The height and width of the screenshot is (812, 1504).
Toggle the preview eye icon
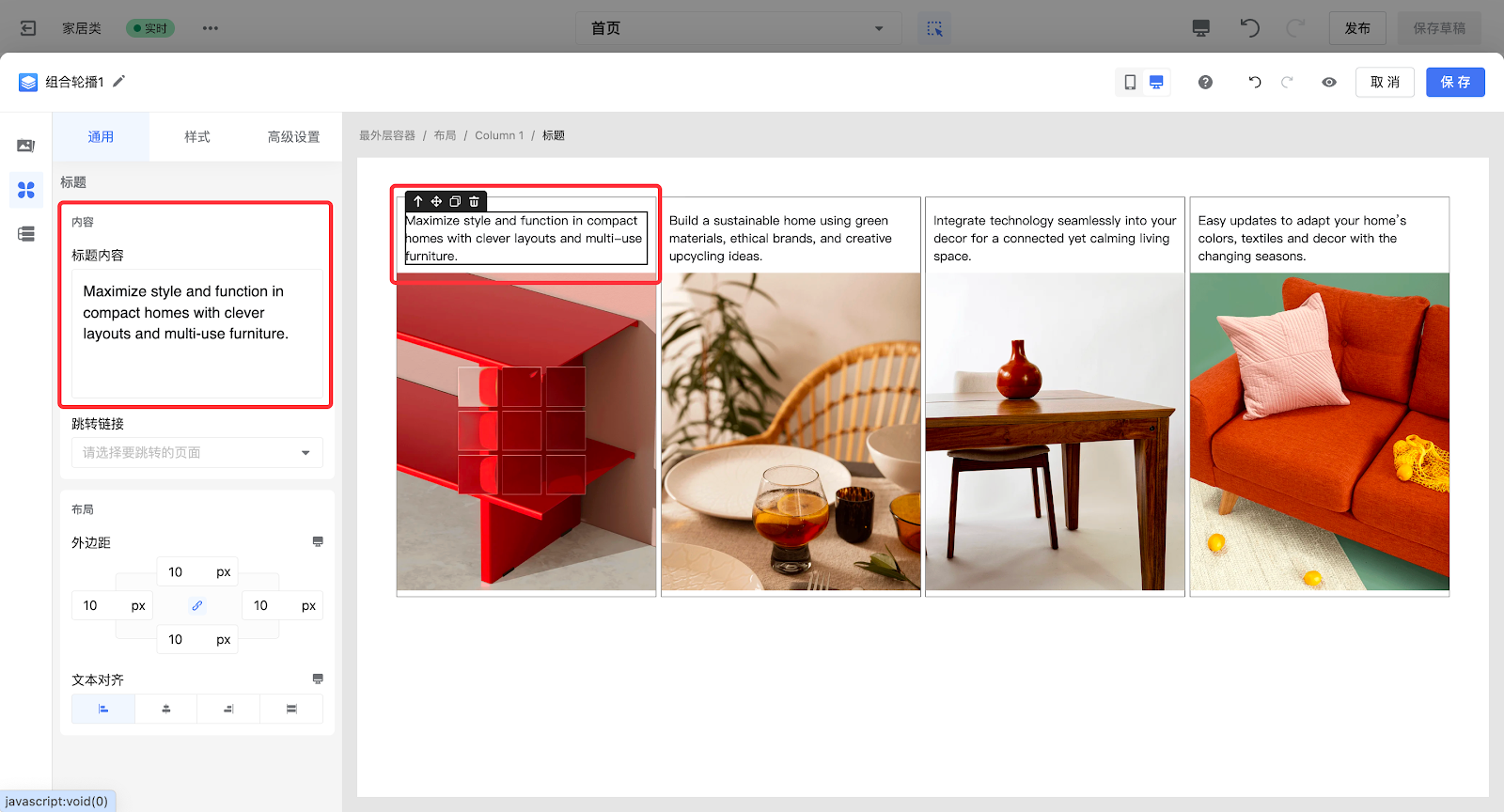click(x=1329, y=83)
